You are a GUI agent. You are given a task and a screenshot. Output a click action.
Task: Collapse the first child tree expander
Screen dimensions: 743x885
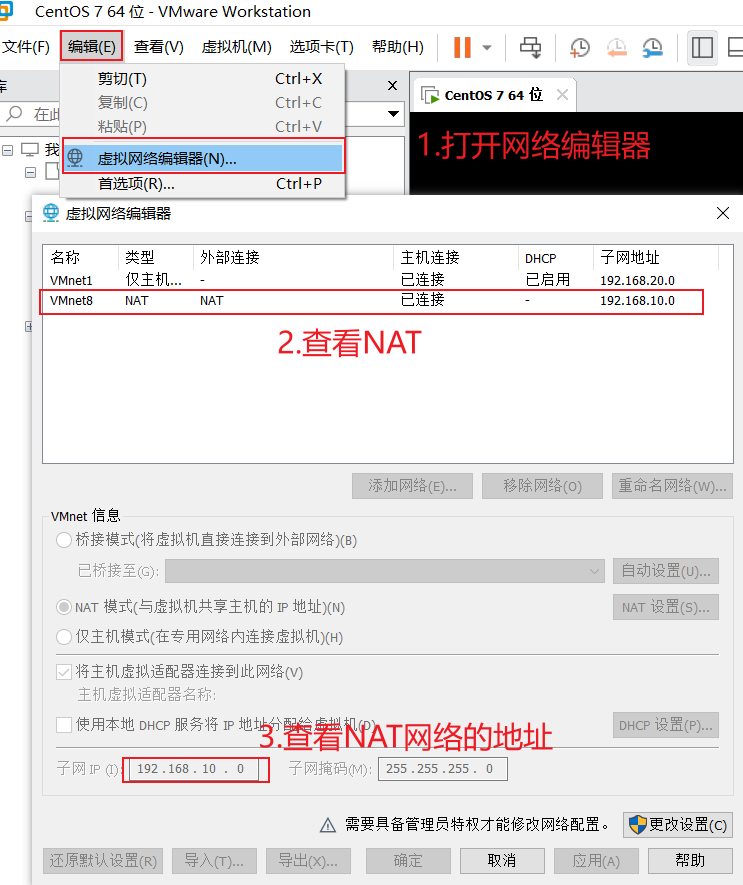pyautogui.click(x=30, y=172)
